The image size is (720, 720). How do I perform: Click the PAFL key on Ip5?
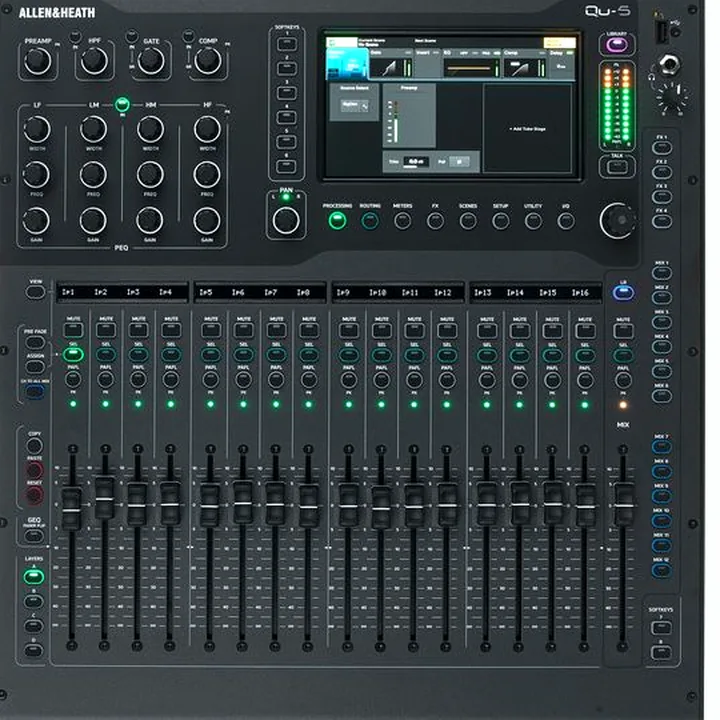211,380
